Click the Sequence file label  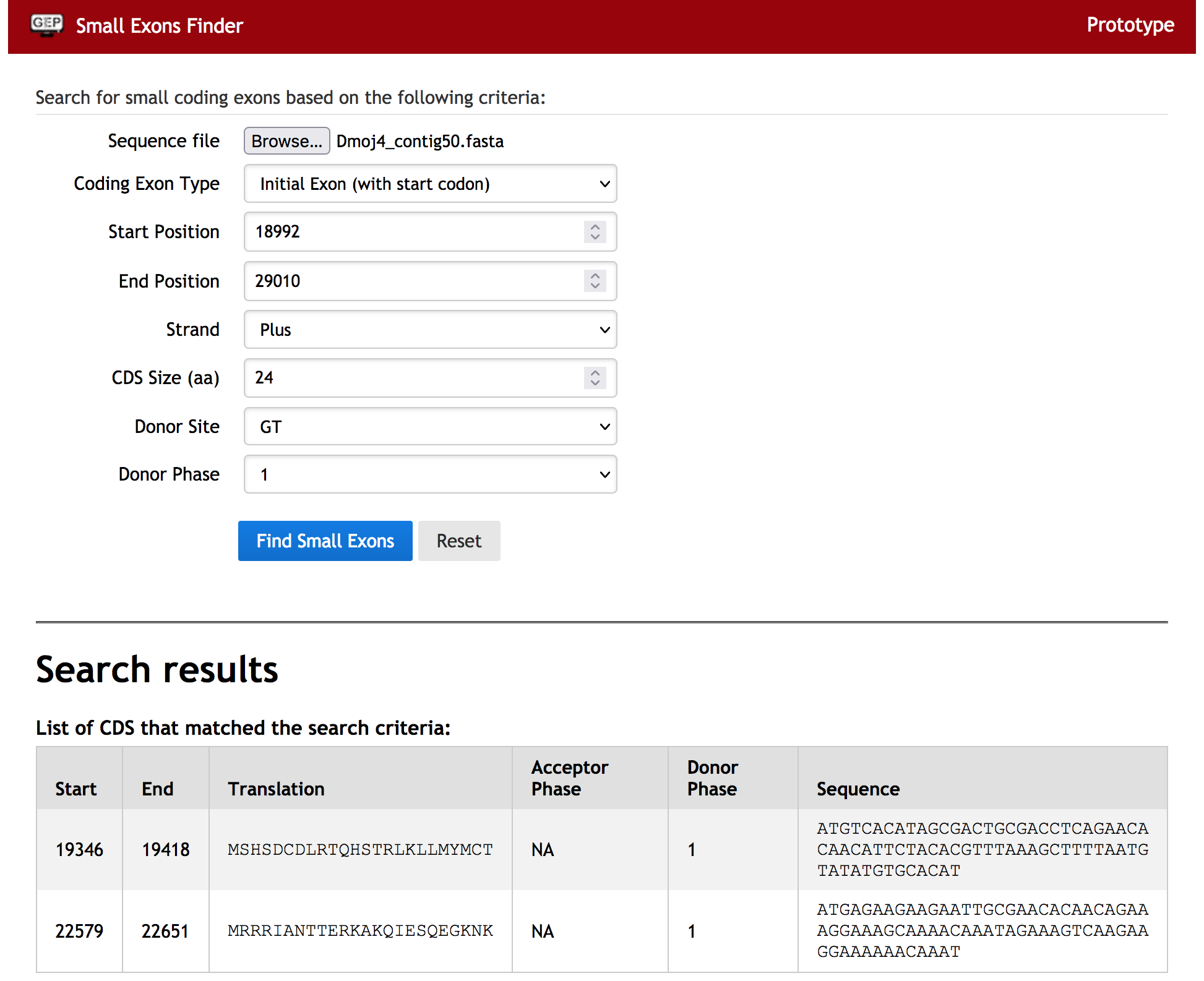pos(164,141)
